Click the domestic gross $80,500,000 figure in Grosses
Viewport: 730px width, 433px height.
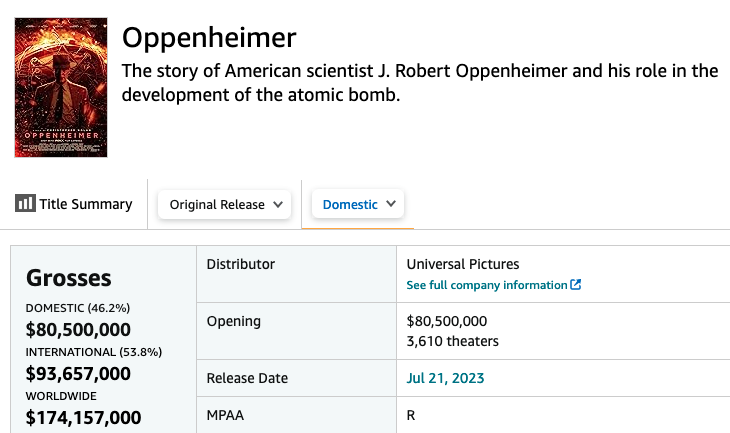(78, 330)
